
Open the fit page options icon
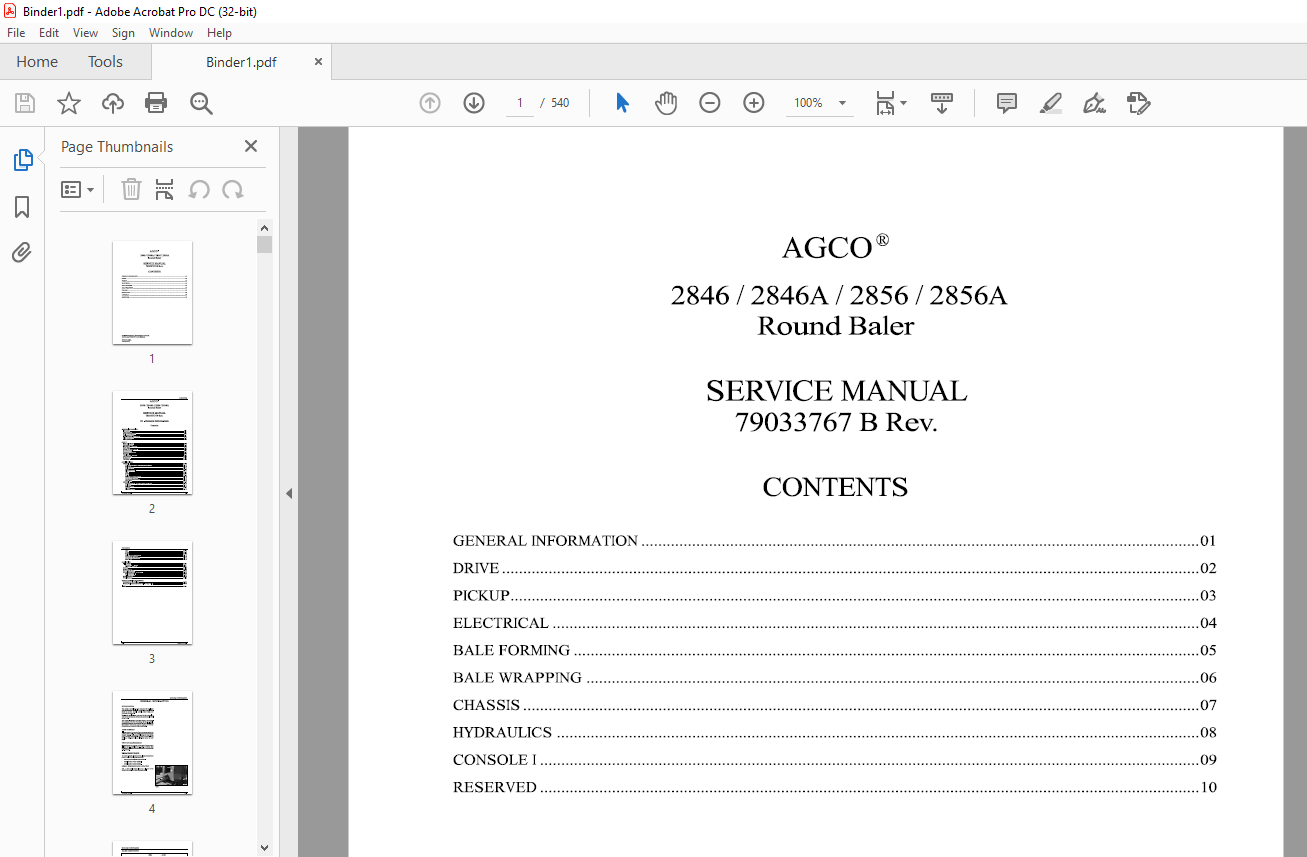click(885, 103)
